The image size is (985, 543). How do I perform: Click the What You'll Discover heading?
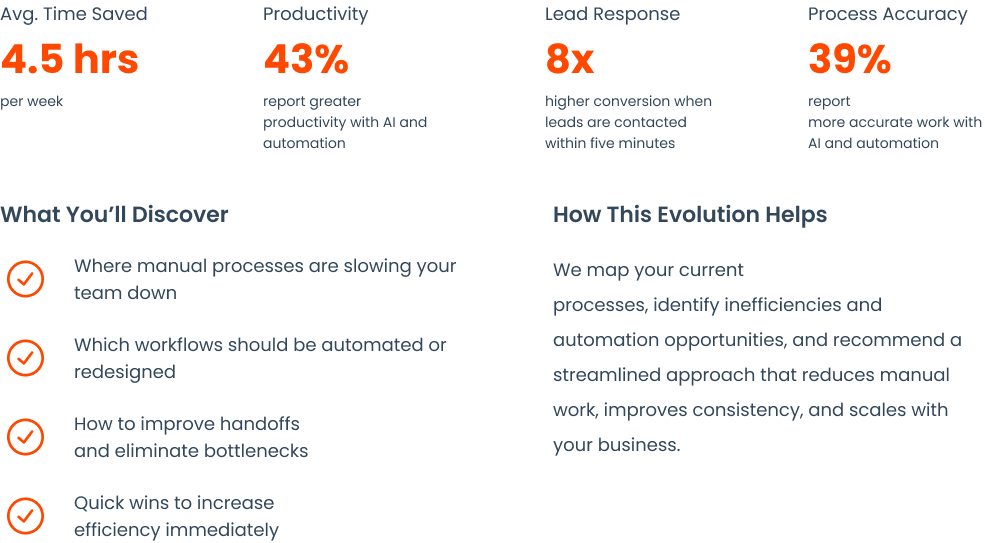pos(114,214)
